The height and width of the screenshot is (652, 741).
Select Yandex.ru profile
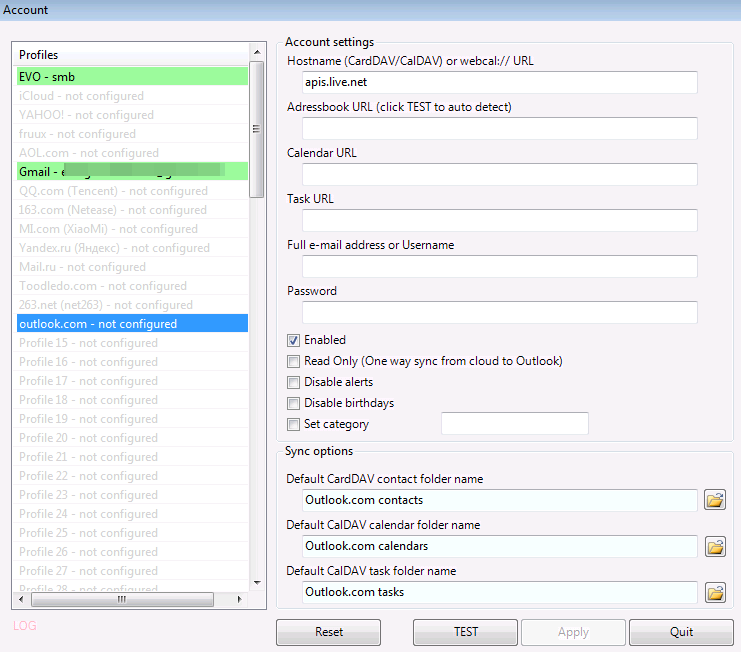(x=132, y=248)
